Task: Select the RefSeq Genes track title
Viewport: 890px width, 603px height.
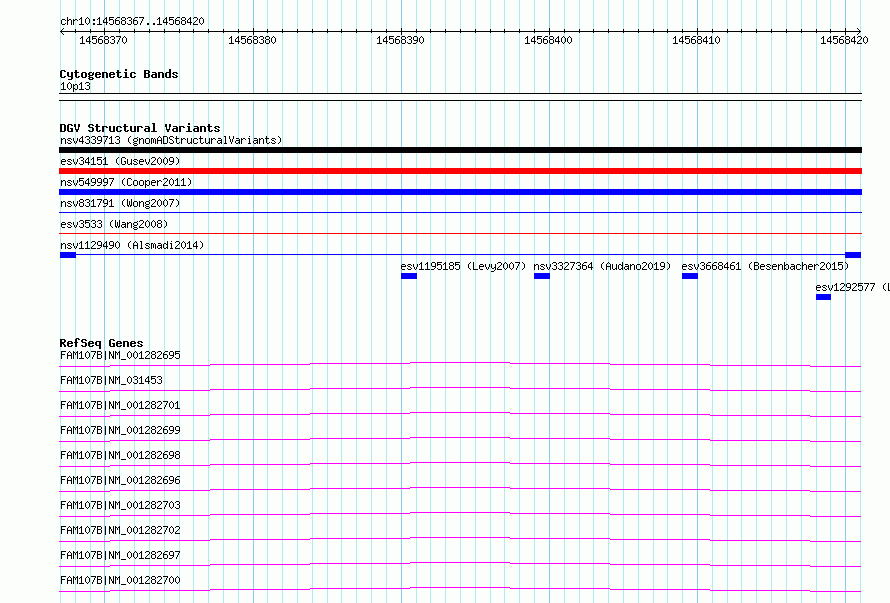Action: [x=101, y=343]
